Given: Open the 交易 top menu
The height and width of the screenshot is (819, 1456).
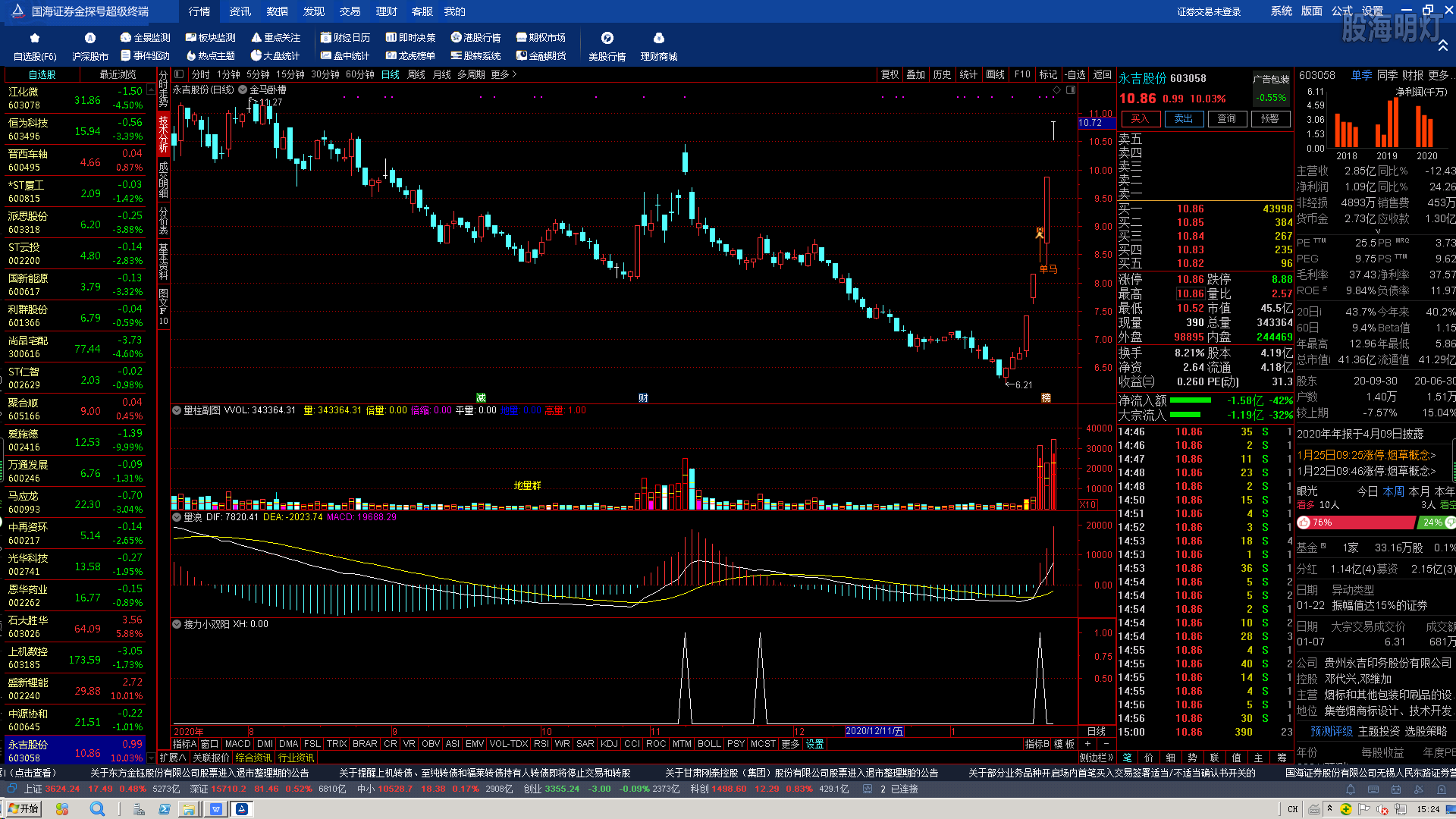Looking at the screenshot, I should [350, 11].
